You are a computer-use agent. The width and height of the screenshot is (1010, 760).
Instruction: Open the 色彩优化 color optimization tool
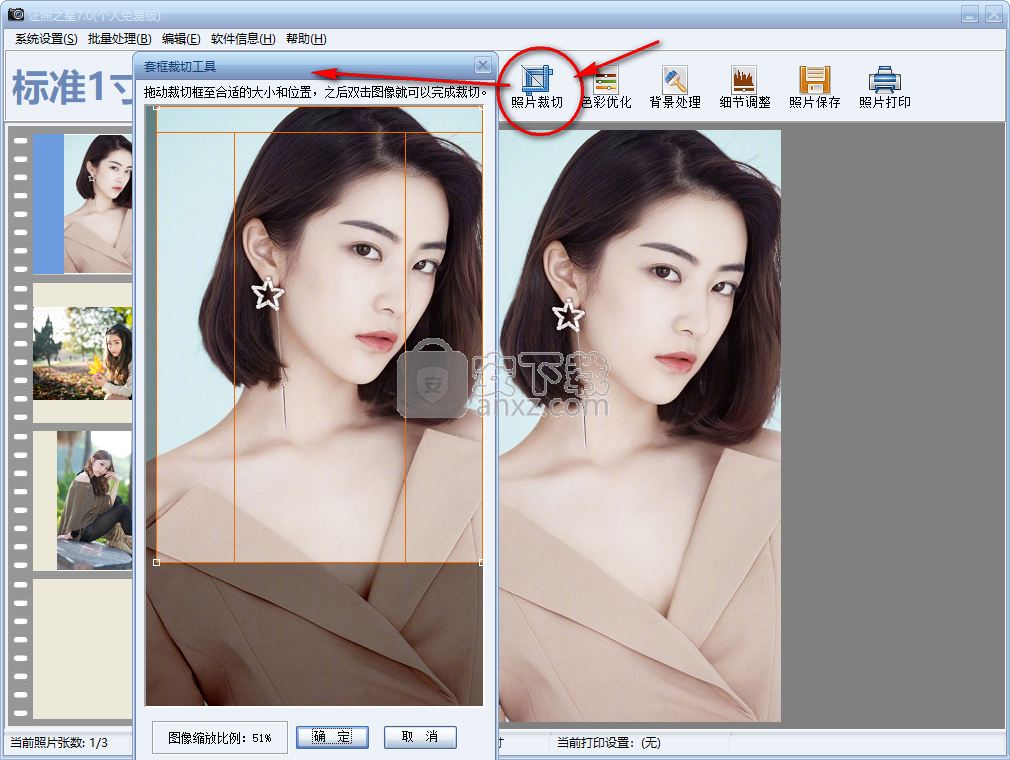[606, 87]
